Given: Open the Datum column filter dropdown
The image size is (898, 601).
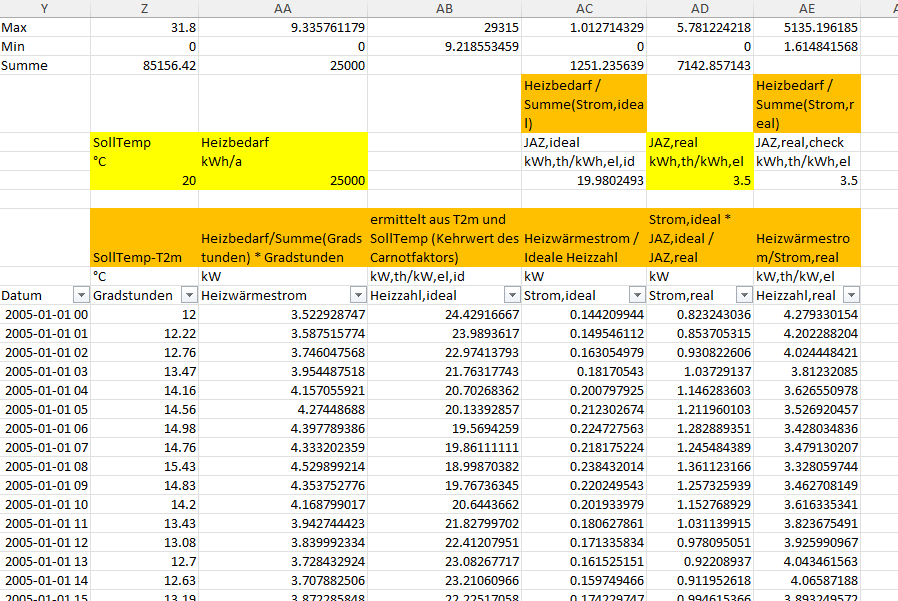Looking at the screenshot, I should [x=81, y=296].
